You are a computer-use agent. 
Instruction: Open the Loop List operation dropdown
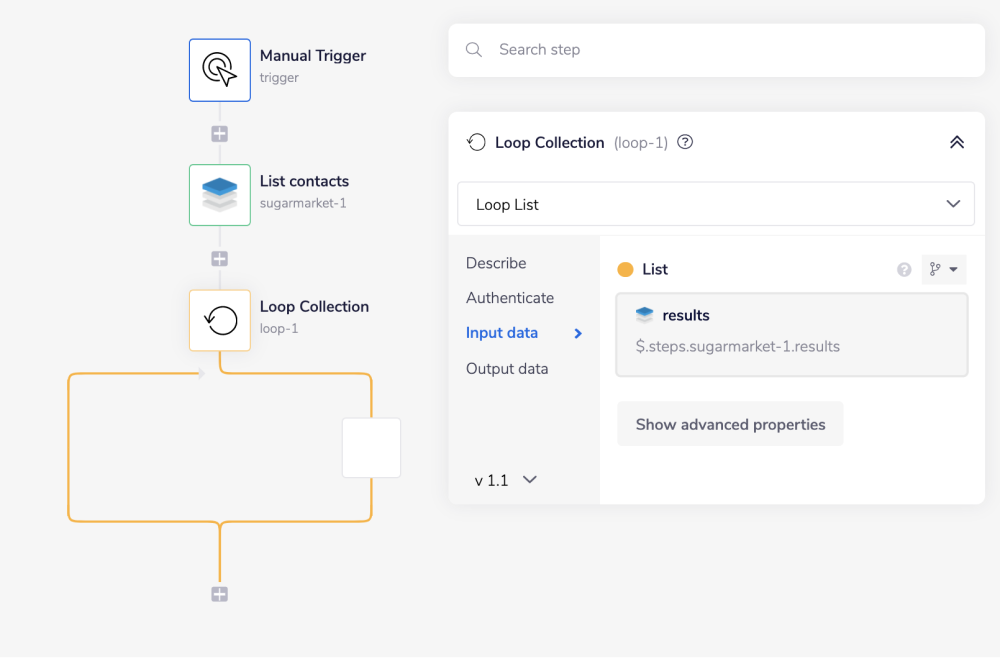(x=715, y=204)
